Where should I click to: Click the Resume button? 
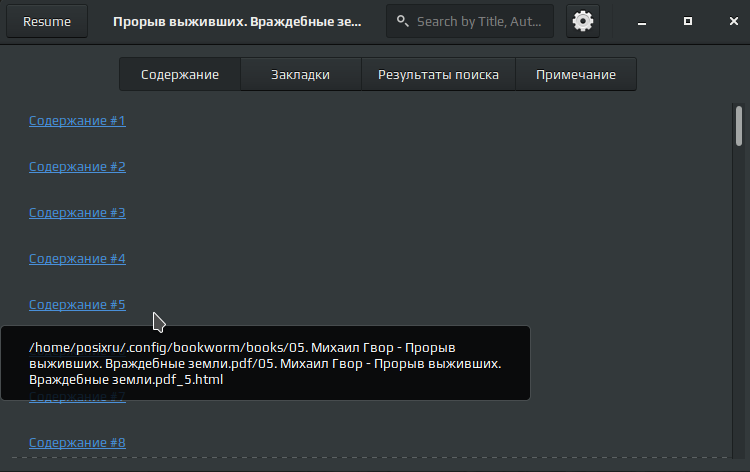point(47,22)
